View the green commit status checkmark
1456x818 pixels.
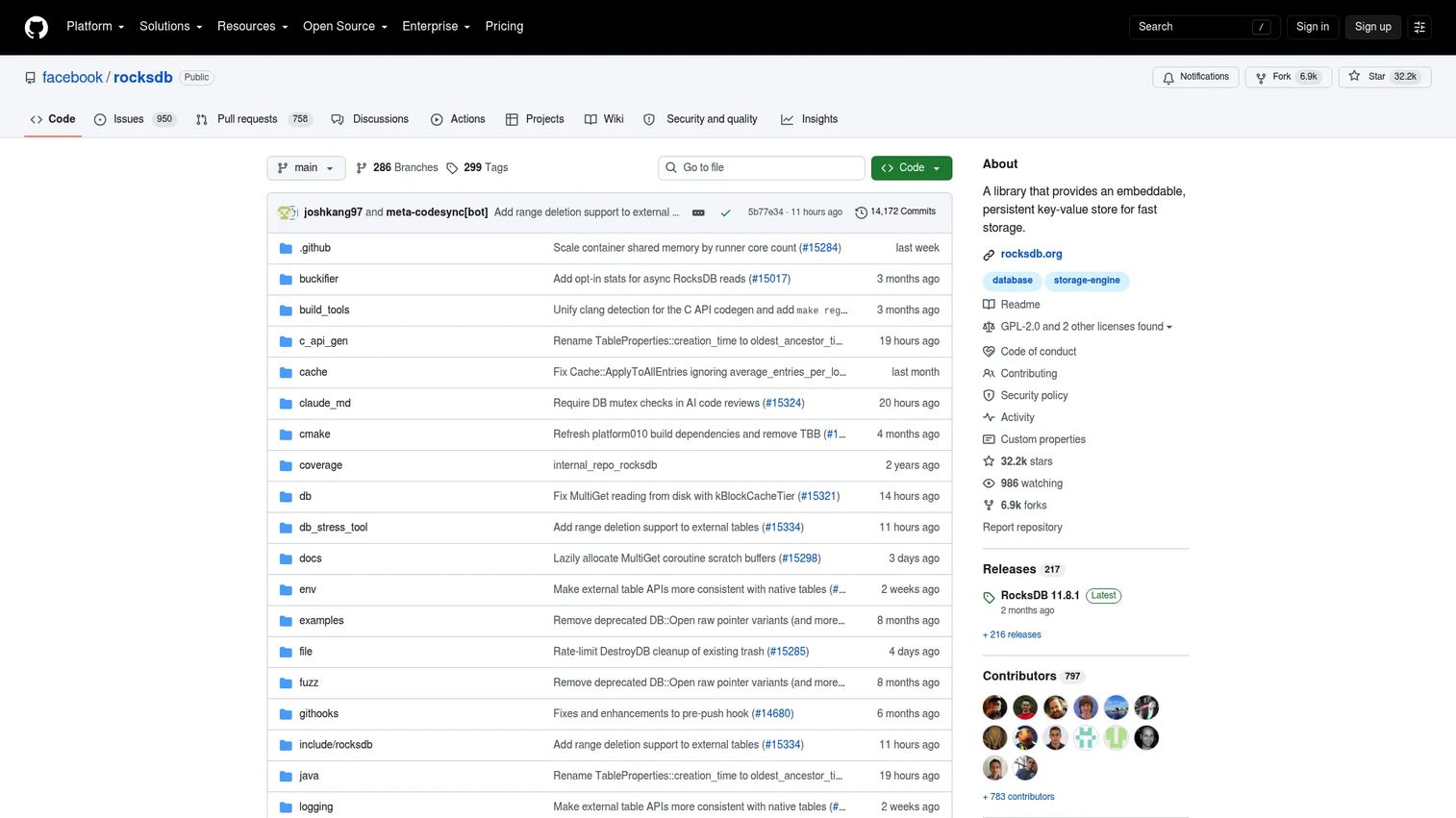[x=725, y=212]
